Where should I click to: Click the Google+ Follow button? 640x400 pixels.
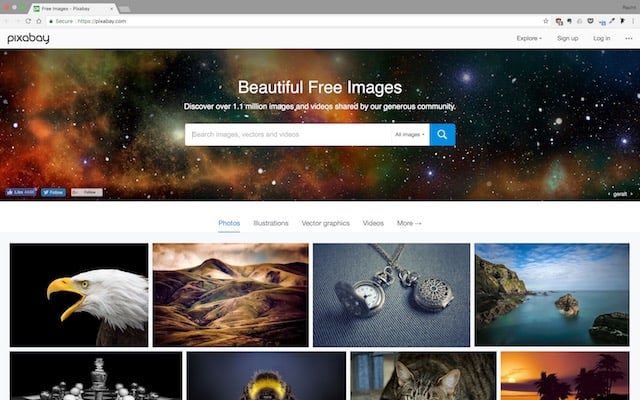pos(86,192)
